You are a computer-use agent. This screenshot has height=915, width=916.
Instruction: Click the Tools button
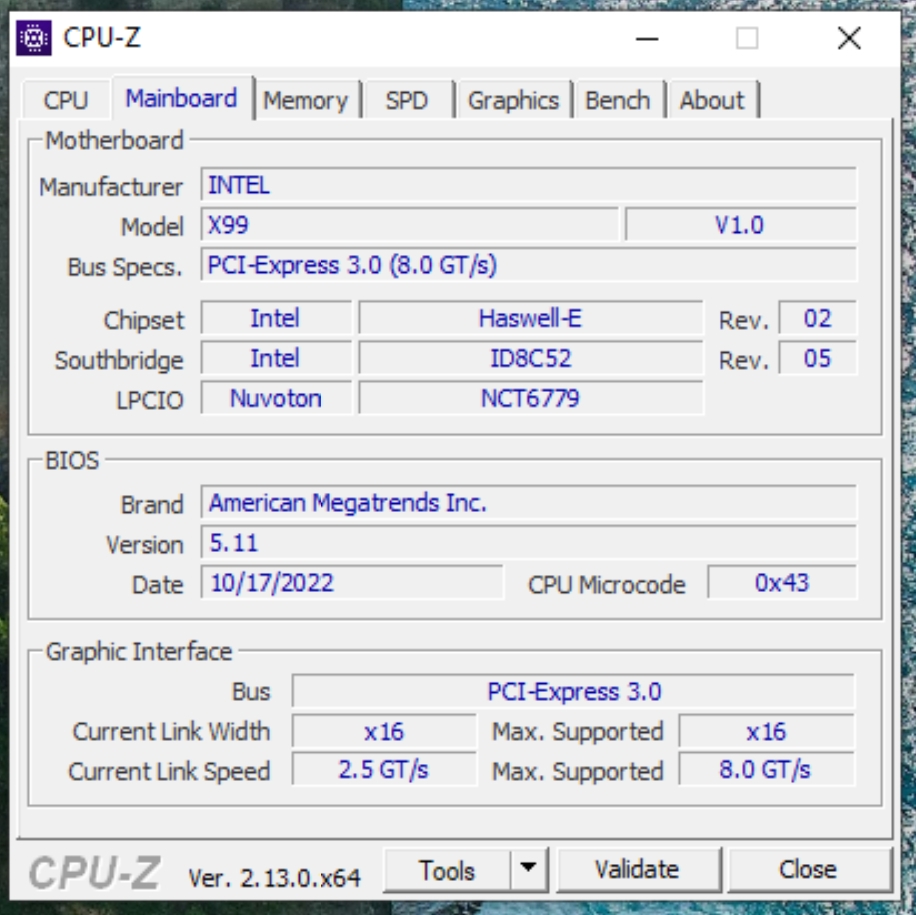[x=447, y=870]
